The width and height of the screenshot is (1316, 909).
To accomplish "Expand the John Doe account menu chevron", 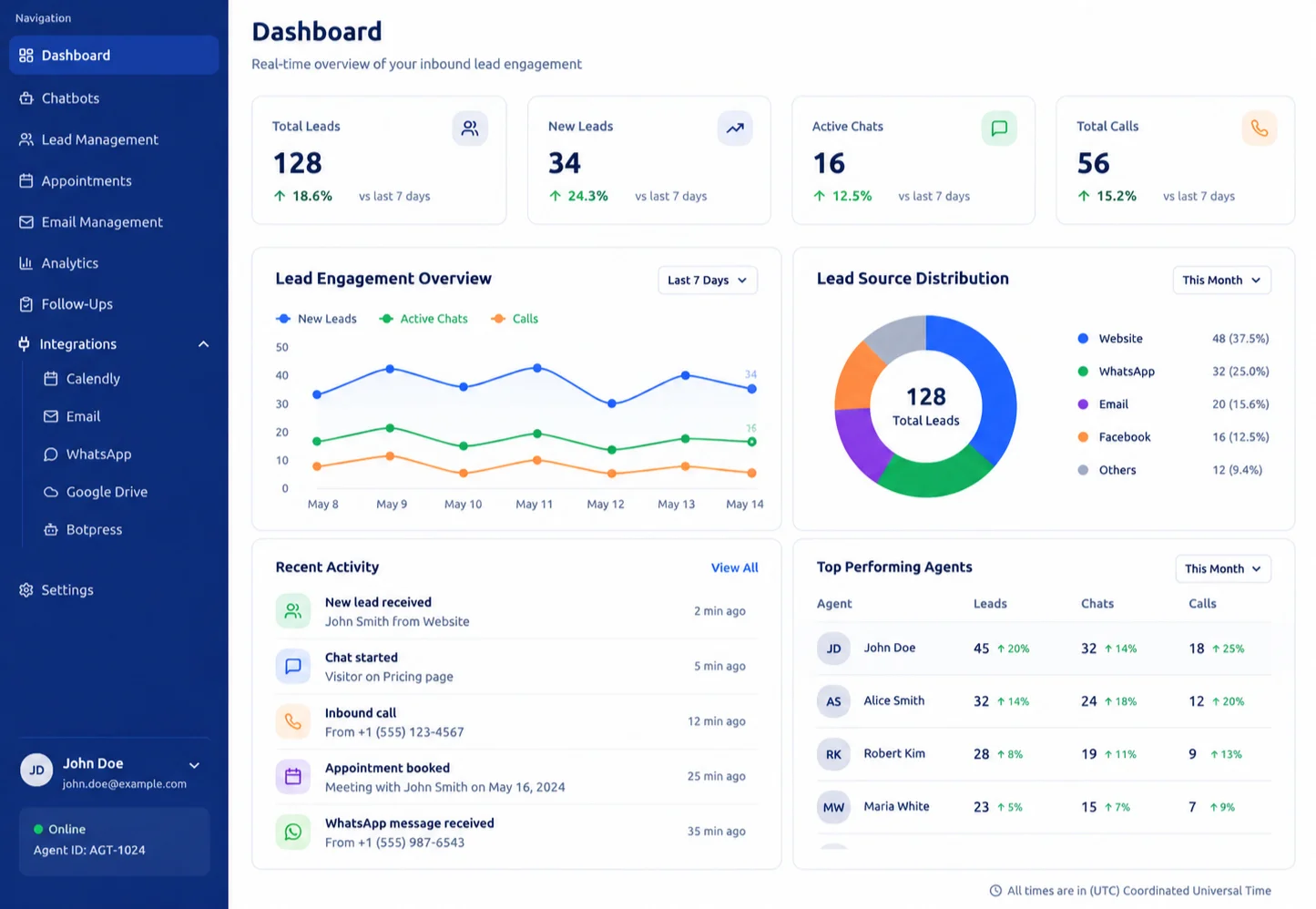I will click(194, 765).
